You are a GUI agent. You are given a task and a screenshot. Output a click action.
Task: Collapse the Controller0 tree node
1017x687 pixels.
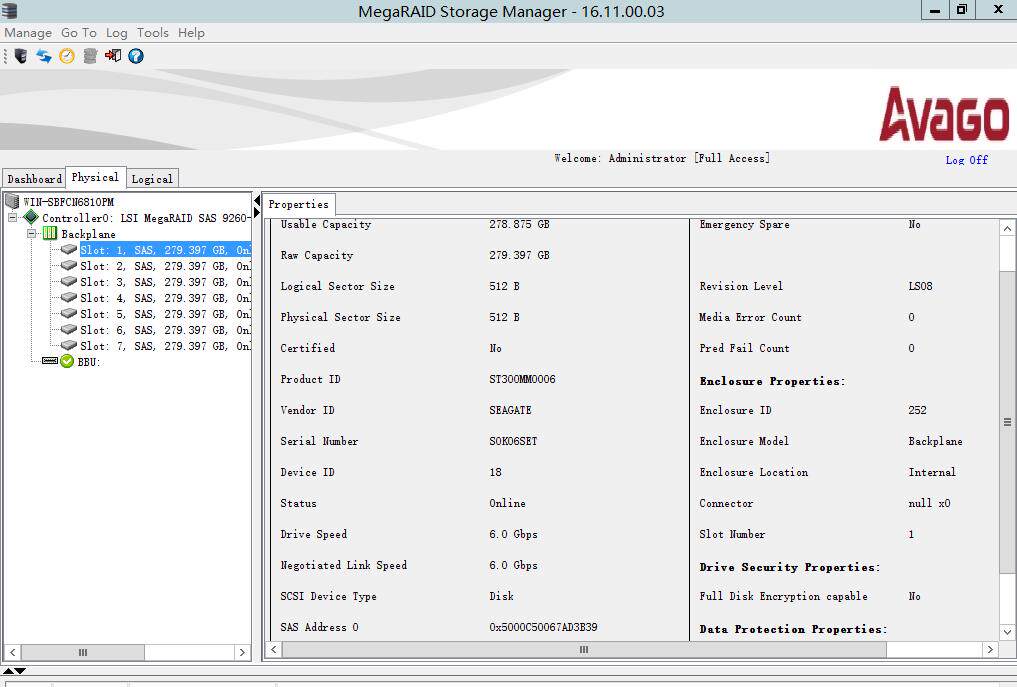pyautogui.click(x=12, y=217)
